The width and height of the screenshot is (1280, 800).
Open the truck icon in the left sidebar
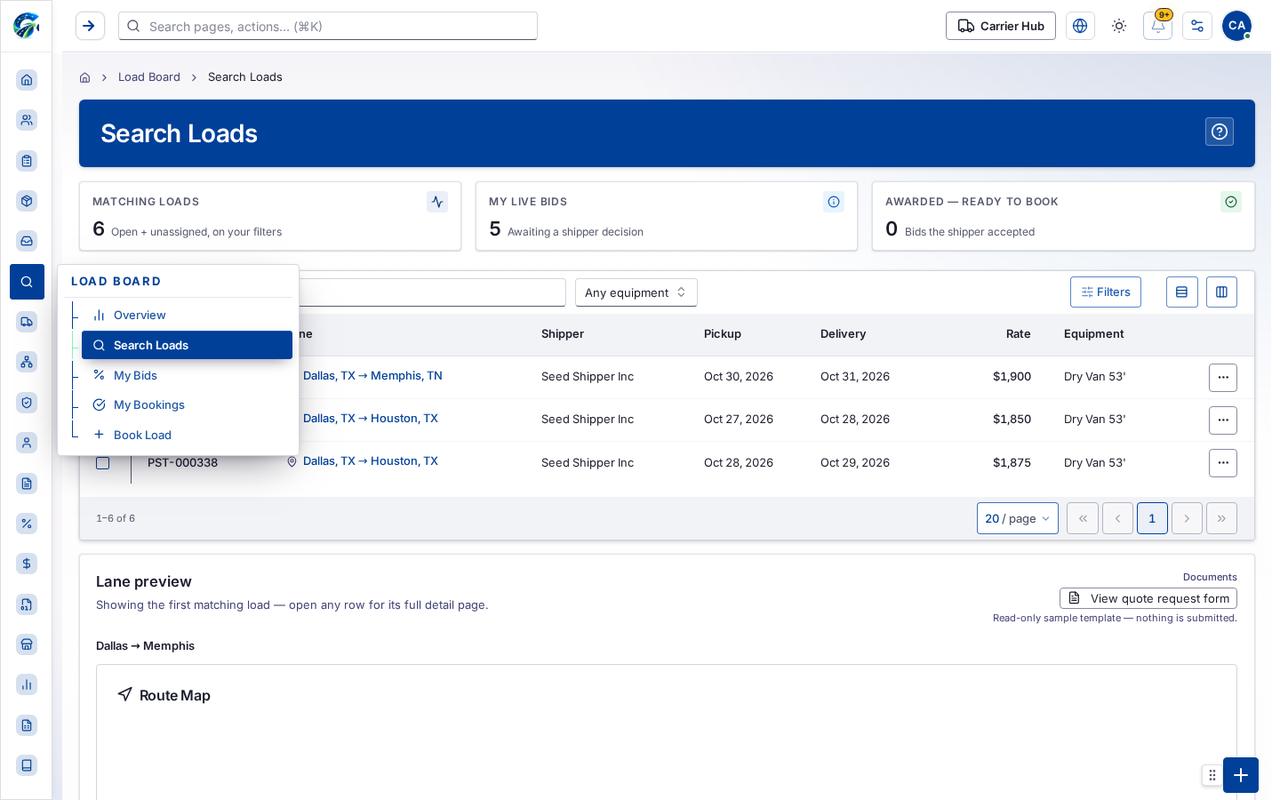[26, 321]
